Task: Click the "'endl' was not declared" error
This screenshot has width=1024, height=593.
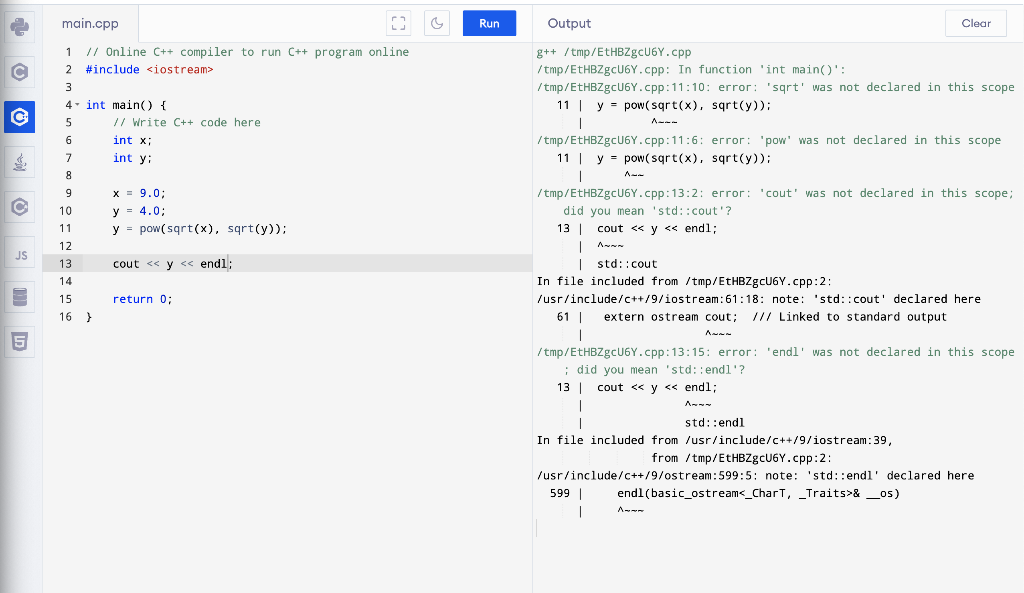Action: 776,351
